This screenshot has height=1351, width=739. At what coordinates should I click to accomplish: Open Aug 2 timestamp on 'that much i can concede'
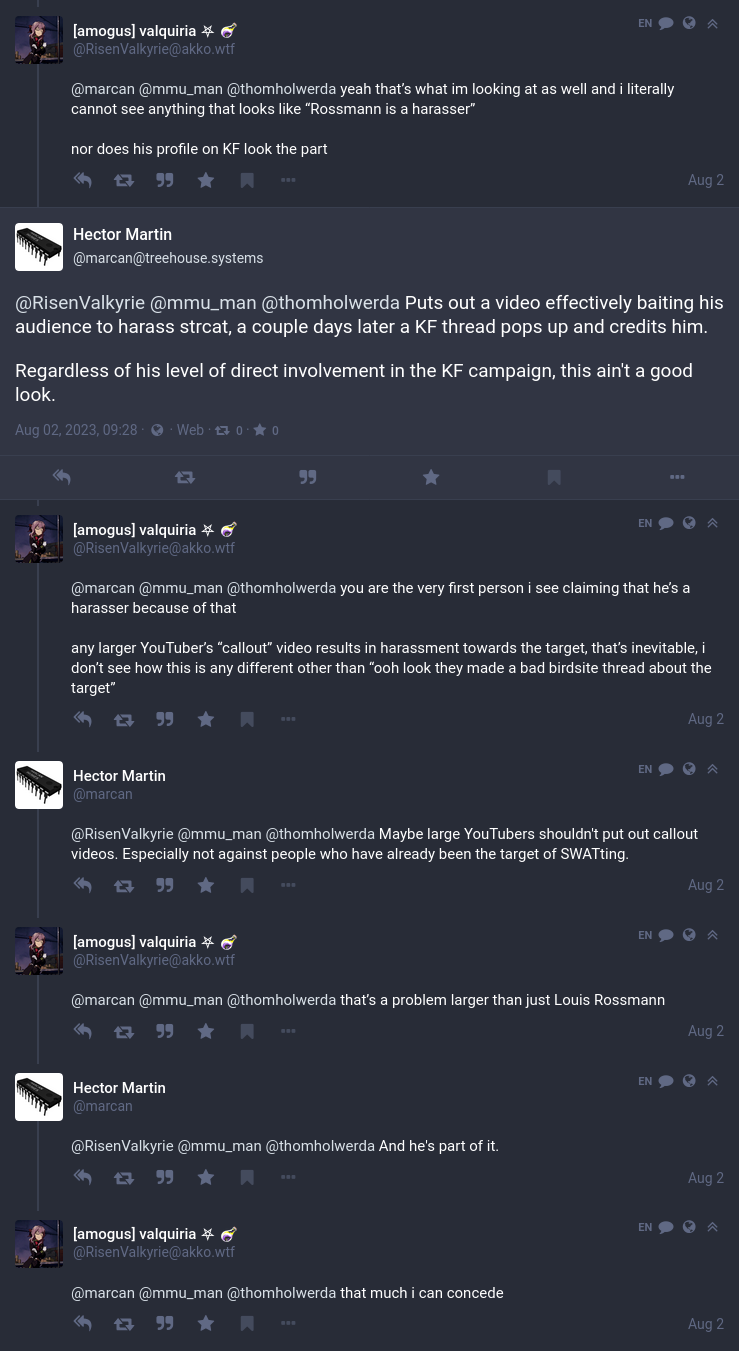706,1324
